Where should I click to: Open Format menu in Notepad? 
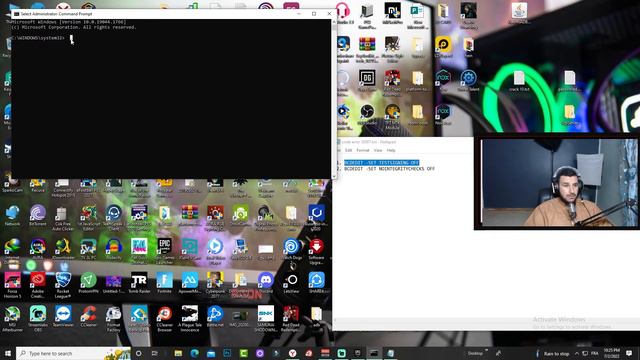[363, 150]
